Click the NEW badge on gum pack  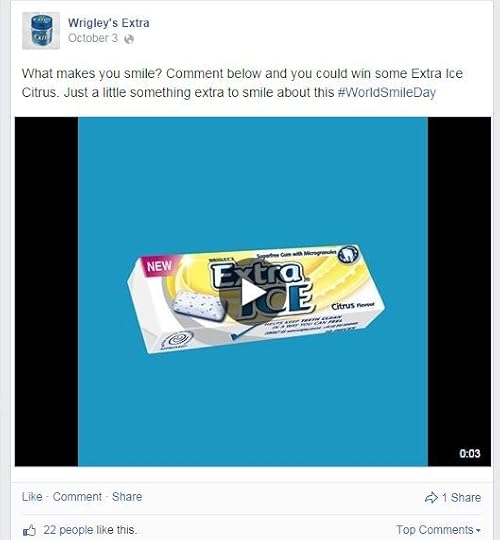click(159, 266)
